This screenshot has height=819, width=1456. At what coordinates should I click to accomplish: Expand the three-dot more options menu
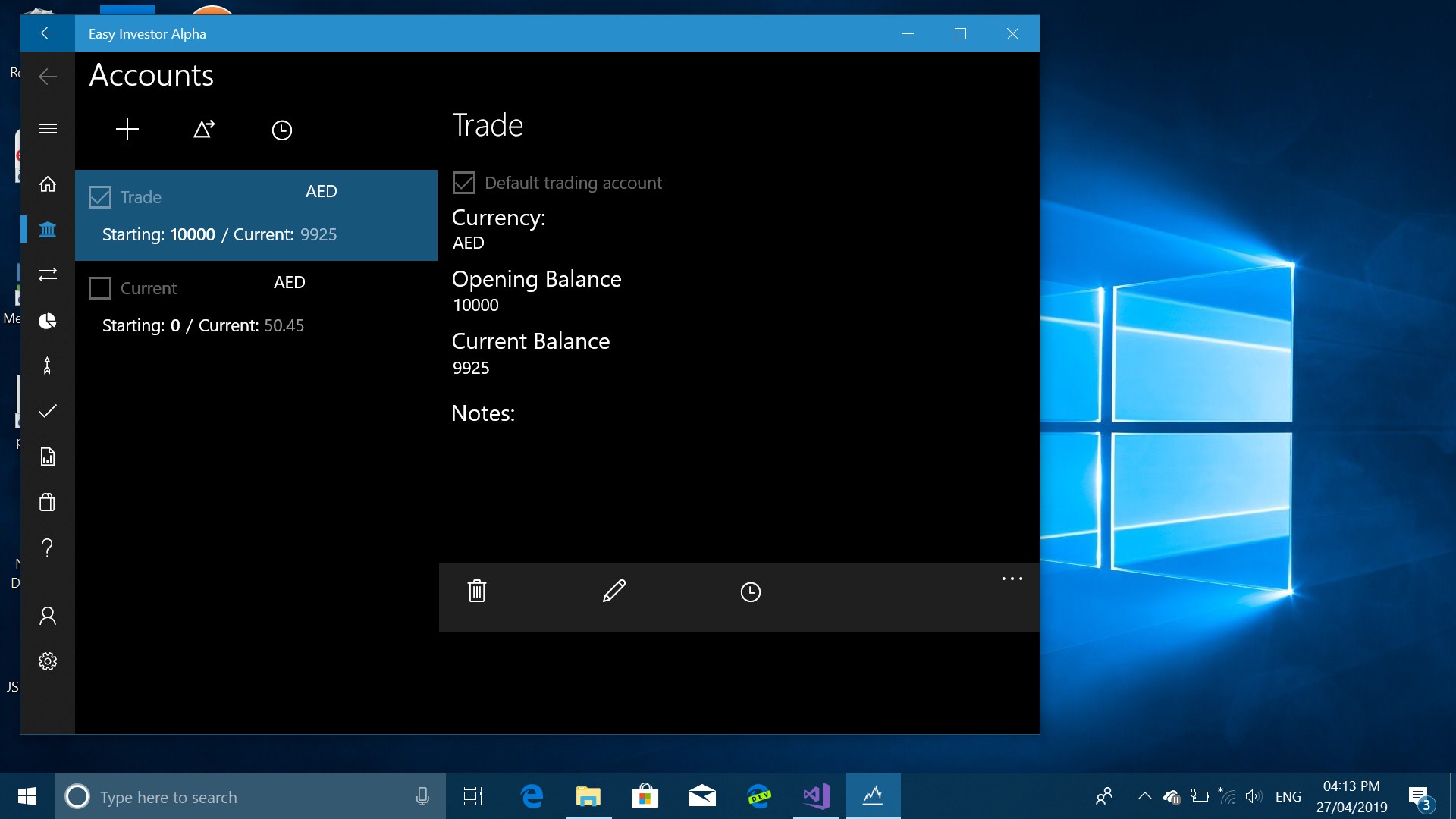pos(1012,579)
